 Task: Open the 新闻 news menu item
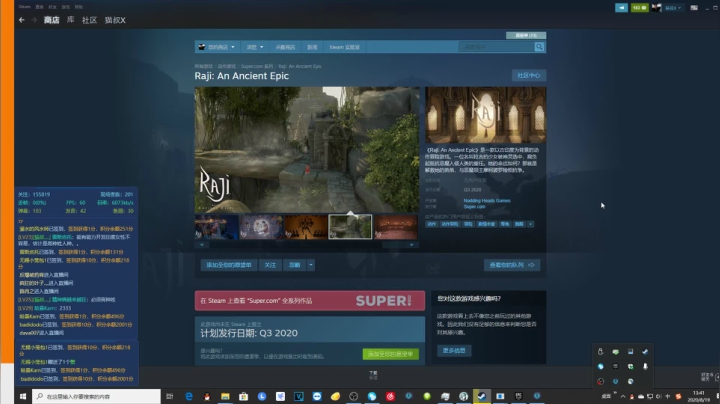(312, 47)
